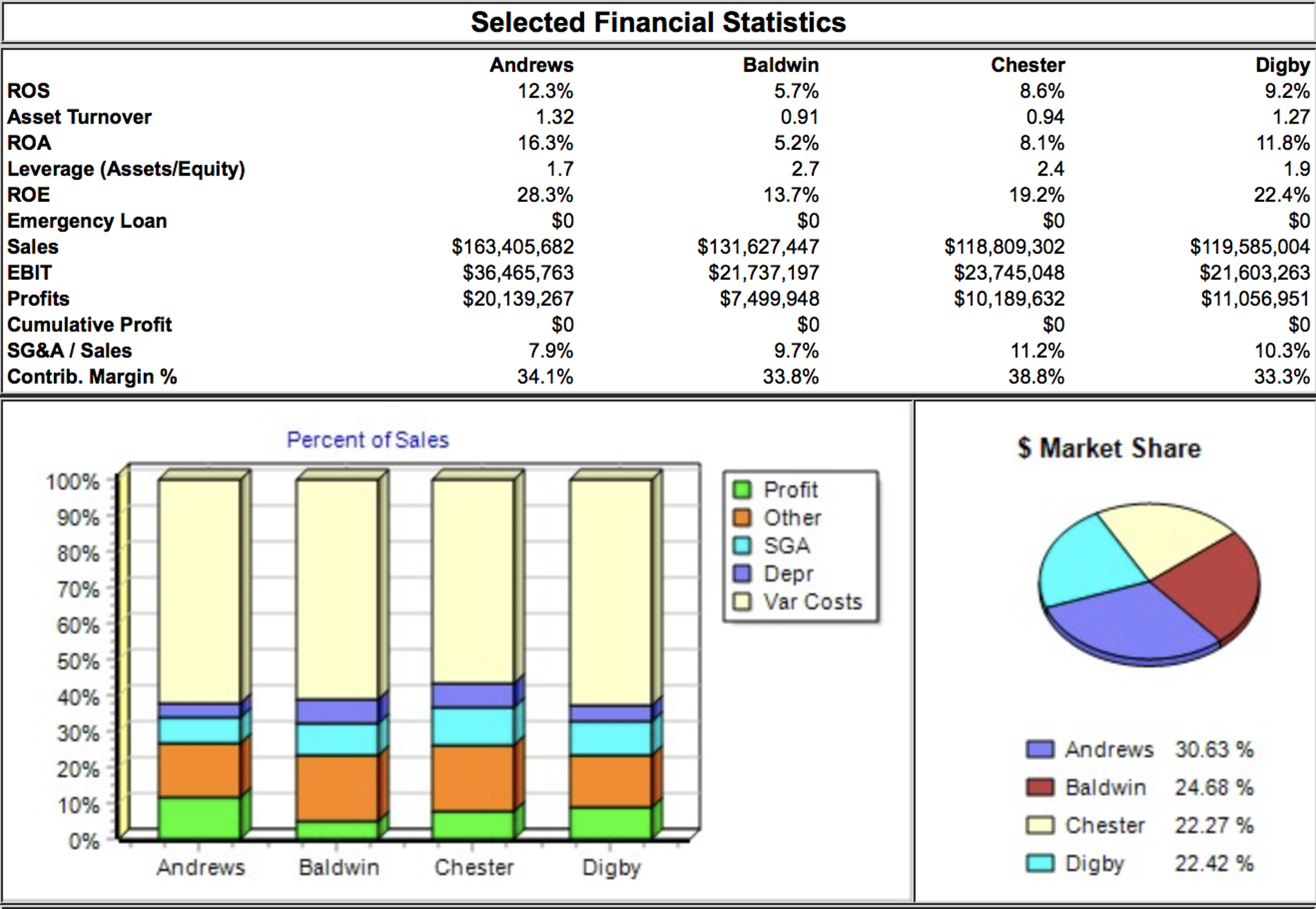The height and width of the screenshot is (909, 1316).
Task: Click Baldwin Leverage value 2.7
Action: click(805, 169)
